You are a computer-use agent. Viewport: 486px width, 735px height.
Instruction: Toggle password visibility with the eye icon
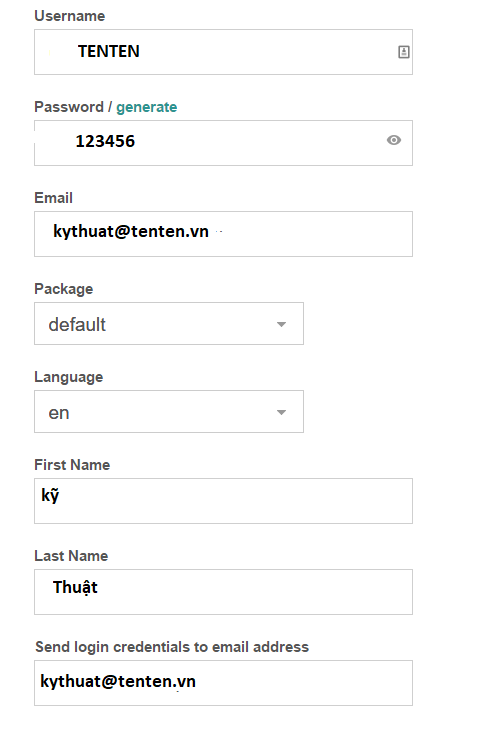point(394,140)
